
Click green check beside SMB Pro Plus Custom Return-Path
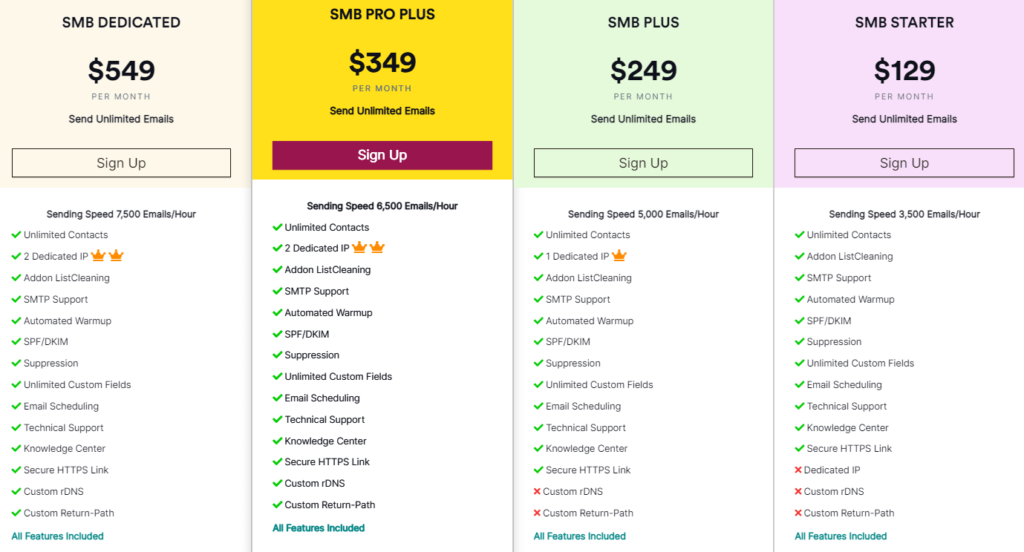[277, 505]
